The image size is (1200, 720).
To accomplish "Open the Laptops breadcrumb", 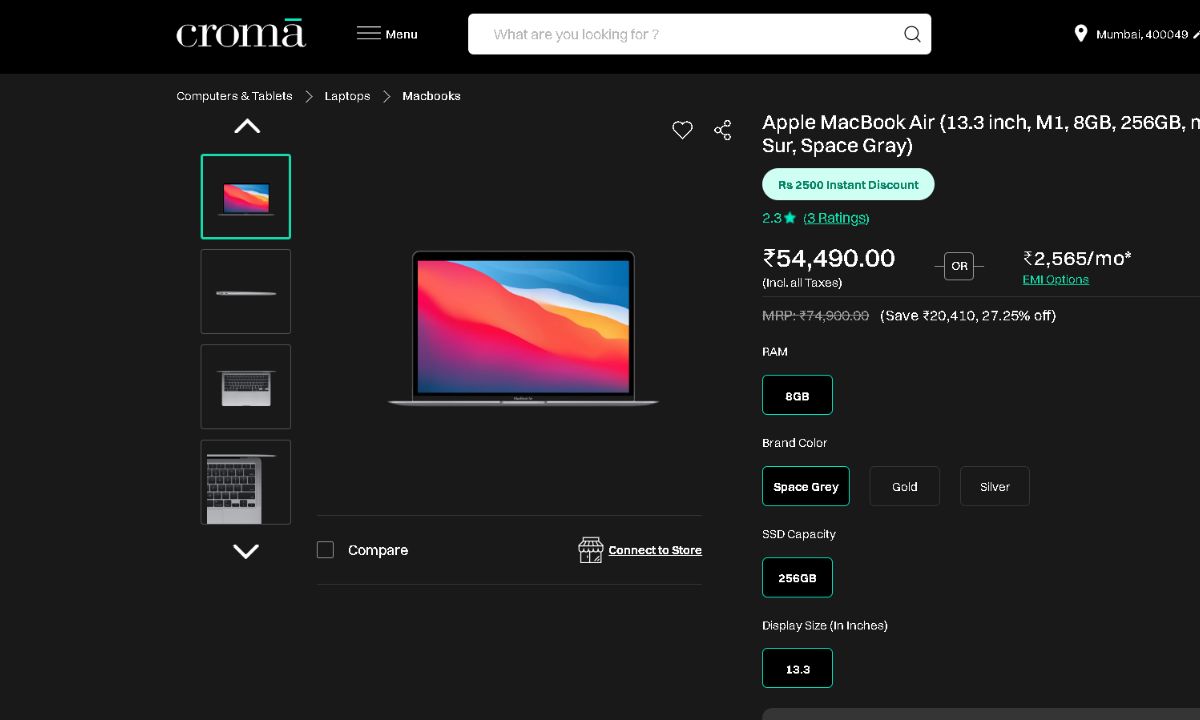I will (x=347, y=96).
